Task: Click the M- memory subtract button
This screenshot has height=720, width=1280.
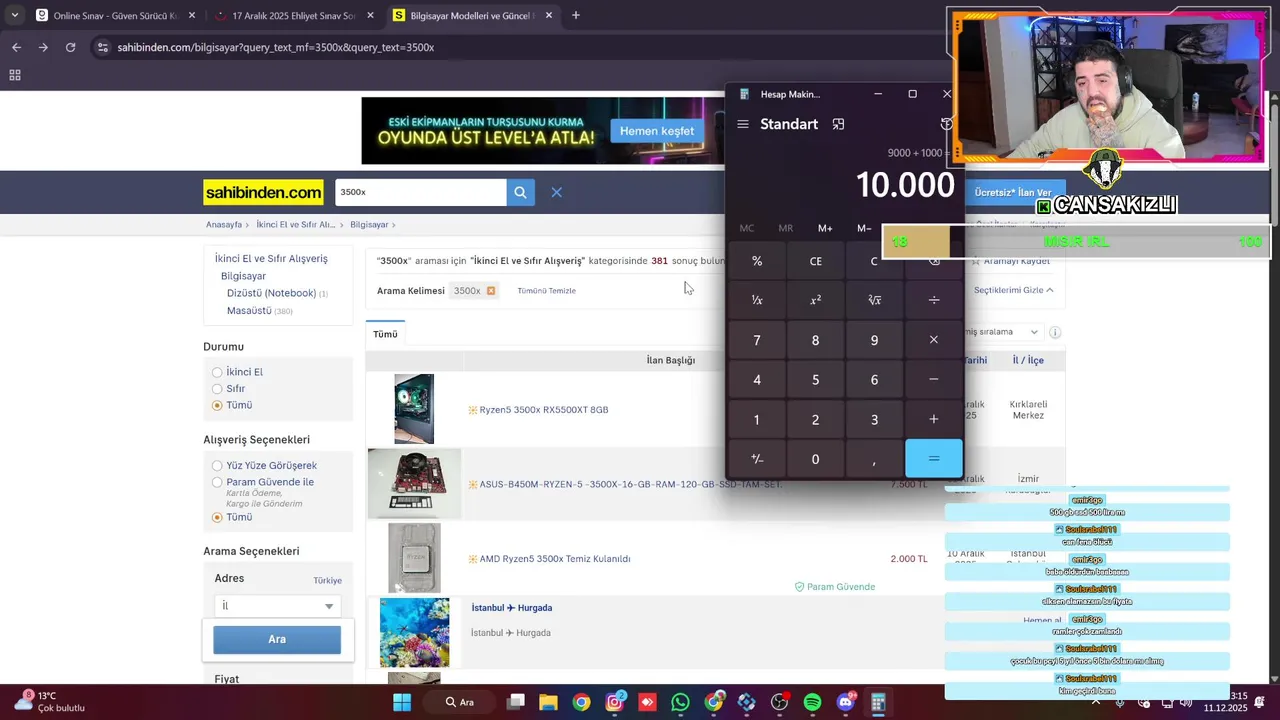Action: pos(864,228)
